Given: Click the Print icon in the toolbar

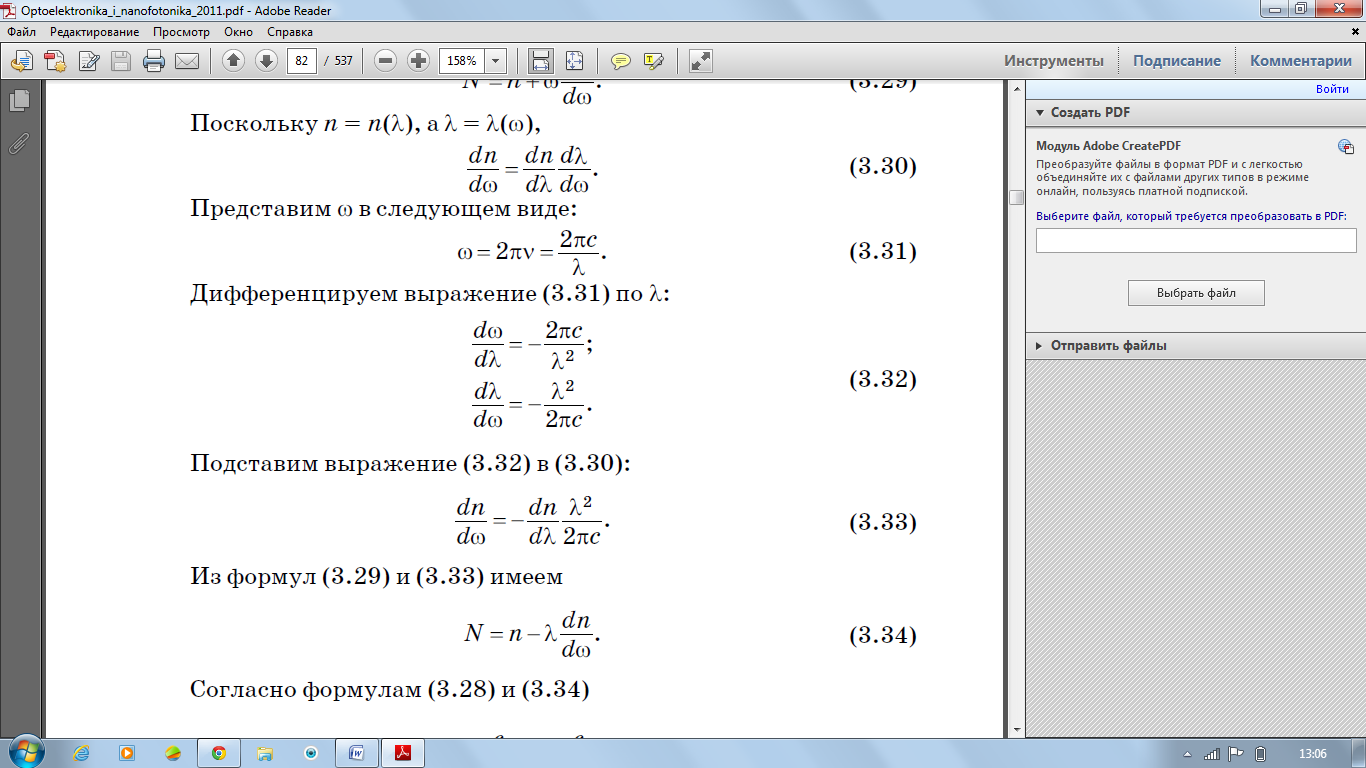Looking at the screenshot, I should pyautogui.click(x=154, y=61).
